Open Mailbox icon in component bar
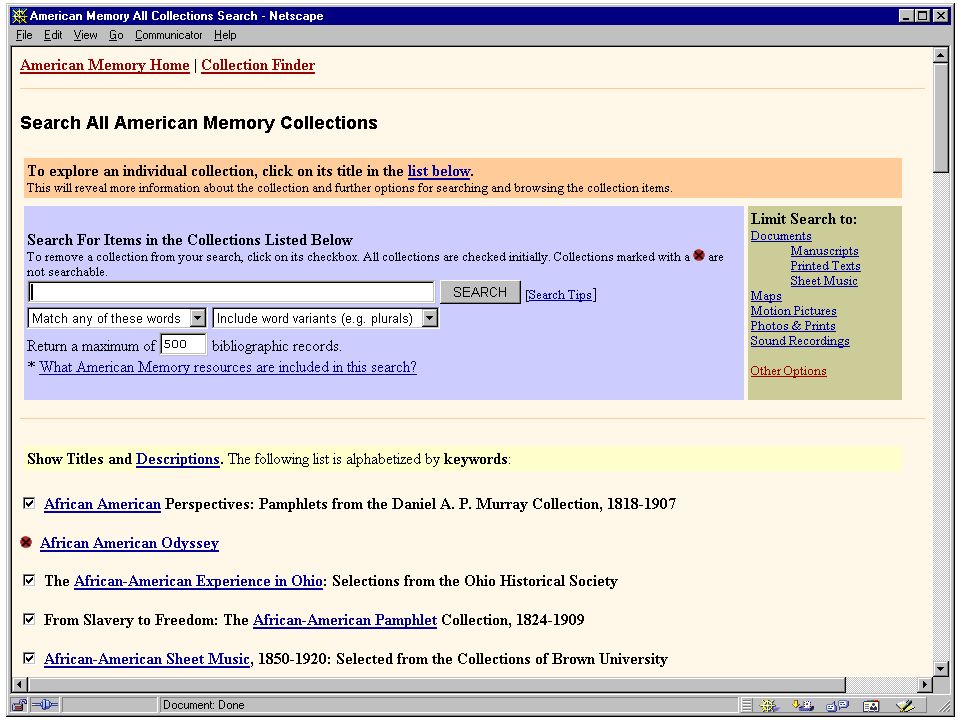Image resolution: width=960 pixels, height=720 pixels. (x=803, y=705)
